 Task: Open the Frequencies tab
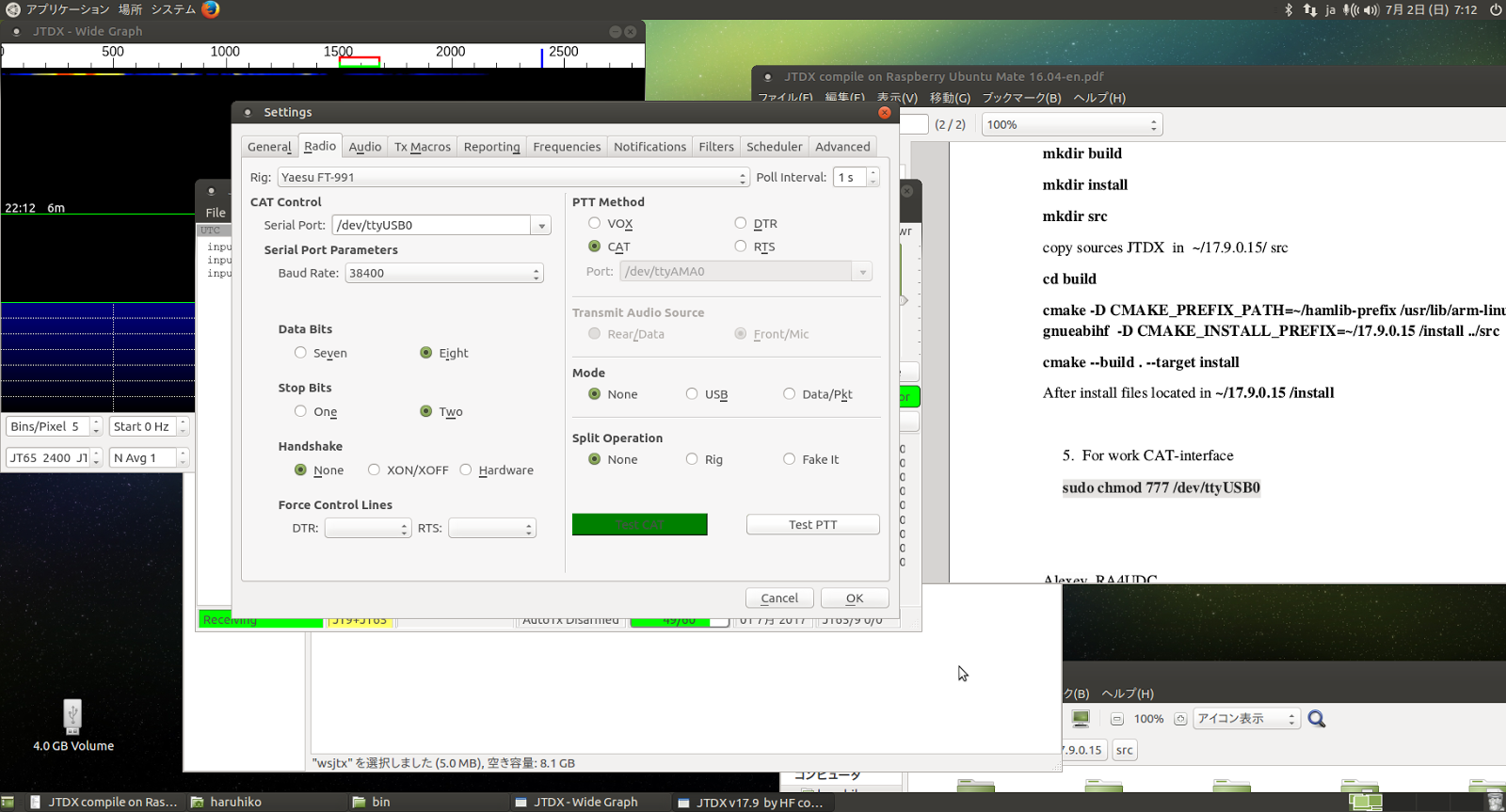click(x=567, y=147)
